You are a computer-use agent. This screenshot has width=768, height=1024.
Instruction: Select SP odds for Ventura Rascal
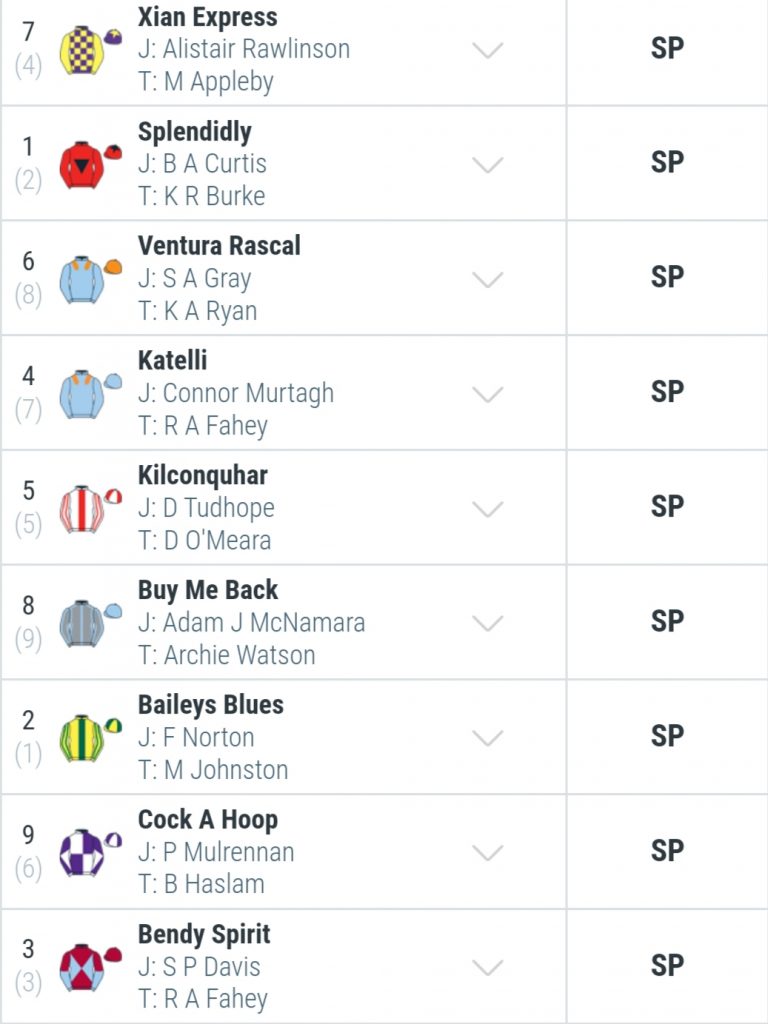tap(667, 278)
